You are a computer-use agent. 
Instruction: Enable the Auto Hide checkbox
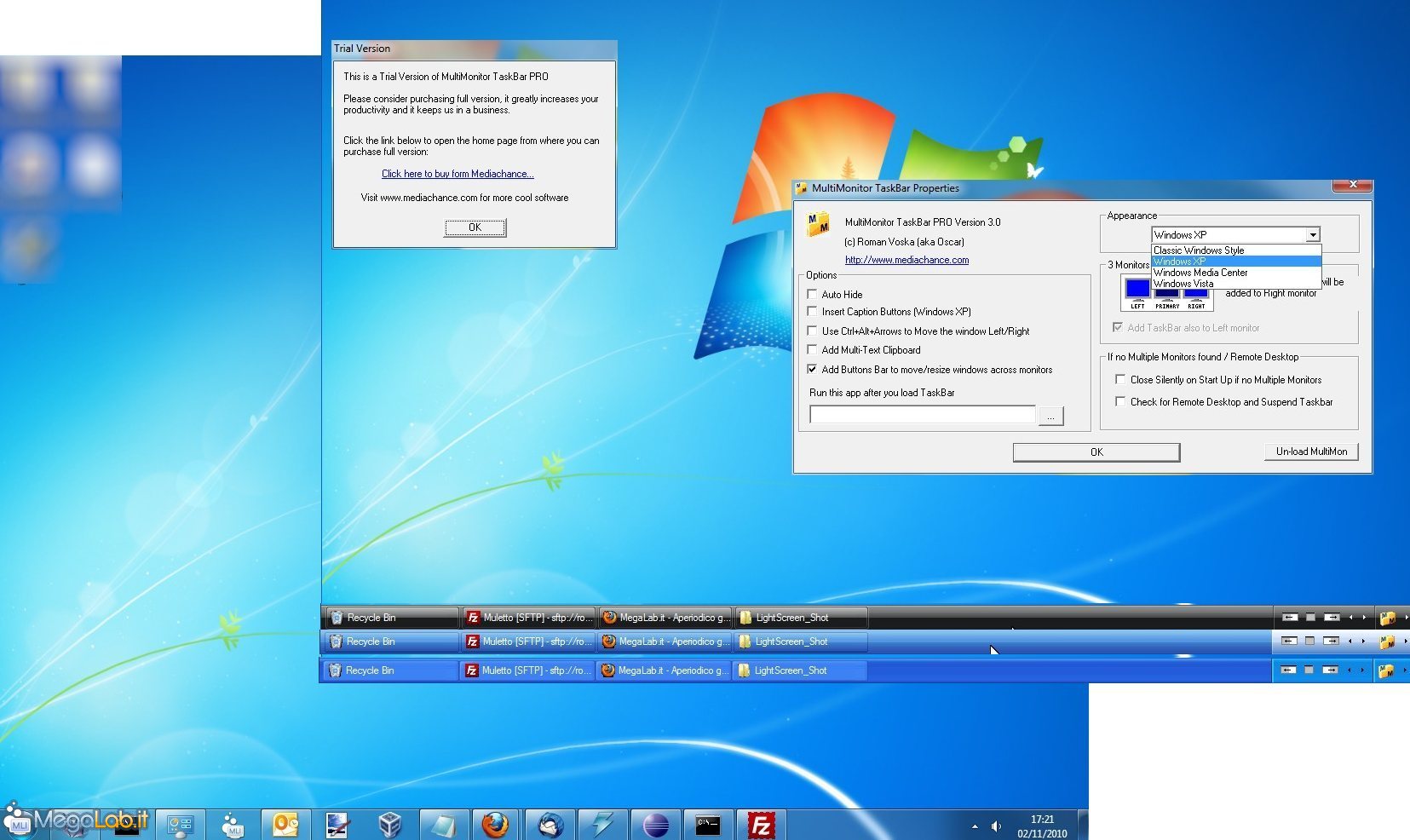tap(812, 294)
